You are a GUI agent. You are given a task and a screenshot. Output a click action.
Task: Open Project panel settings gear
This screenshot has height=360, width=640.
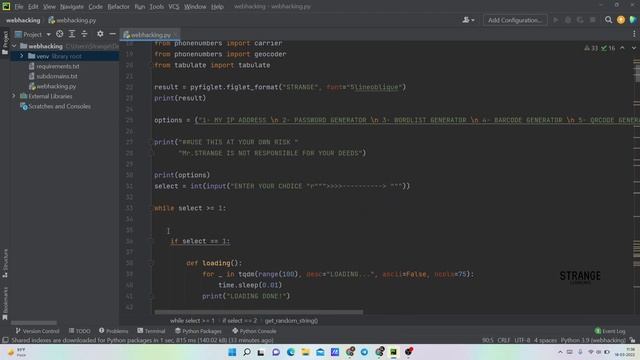100,34
